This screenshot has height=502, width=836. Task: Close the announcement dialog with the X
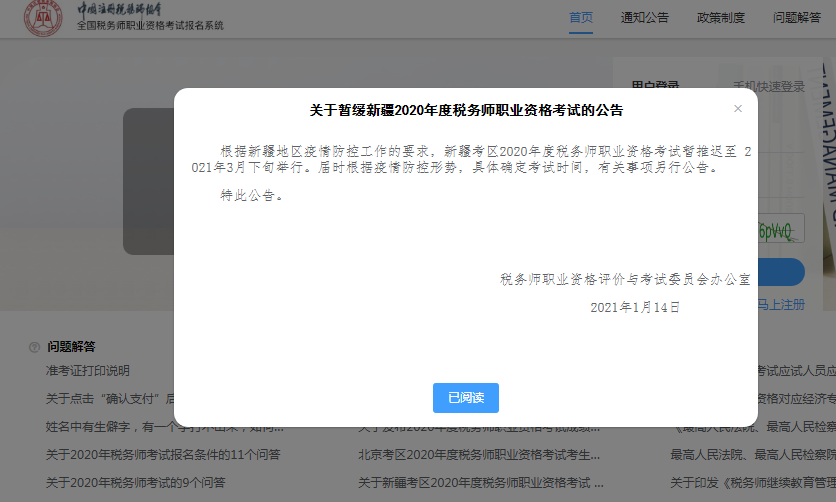pyautogui.click(x=738, y=109)
